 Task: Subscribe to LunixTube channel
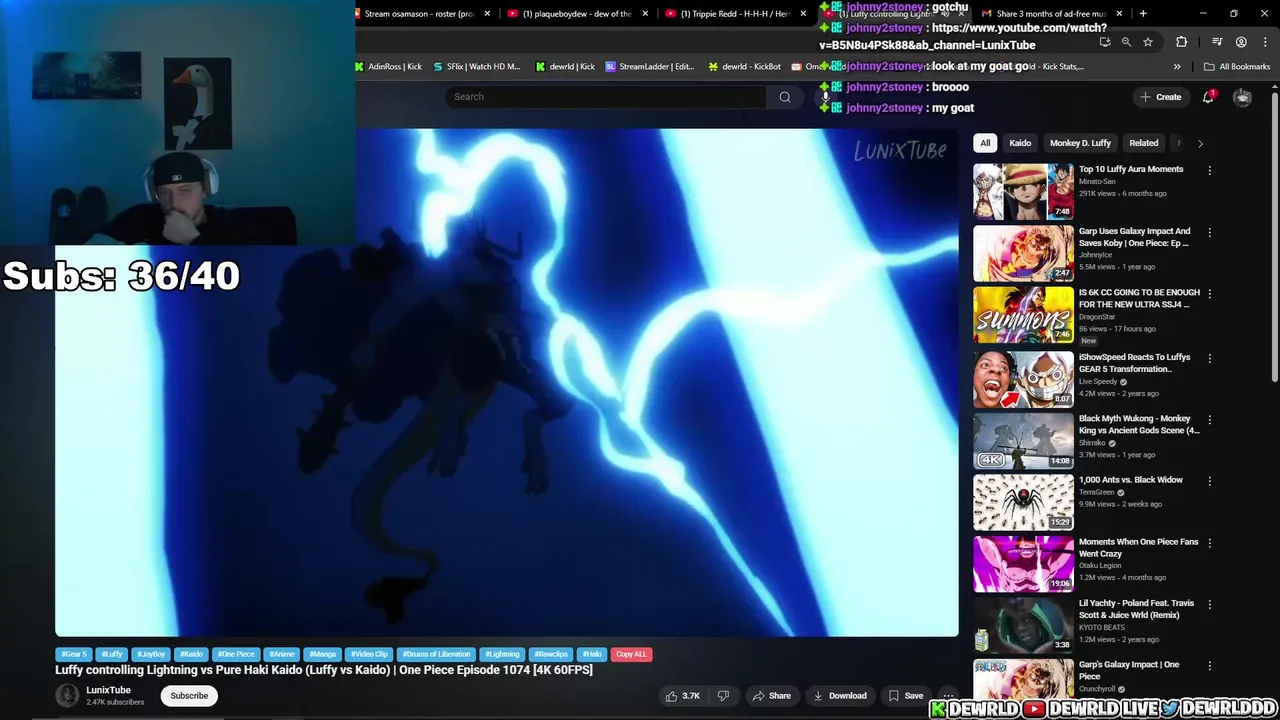tap(189, 696)
